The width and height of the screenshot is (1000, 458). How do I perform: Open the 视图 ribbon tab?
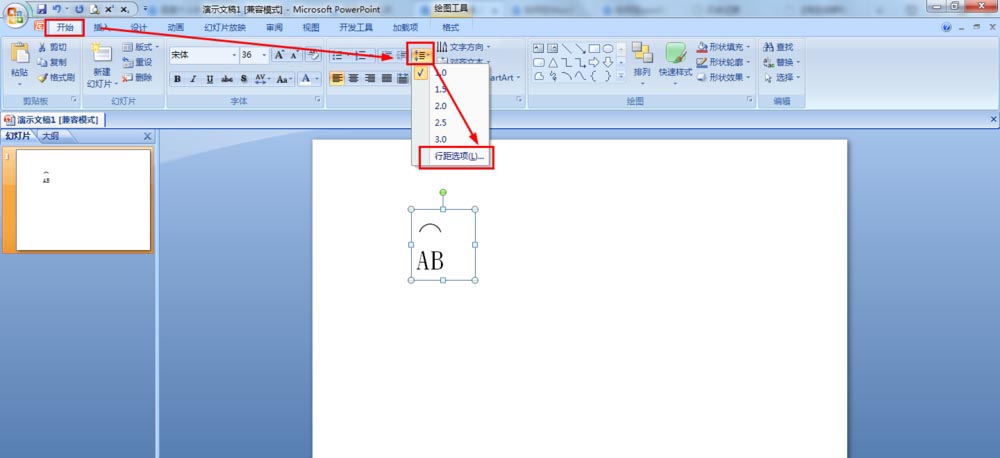point(311,27)
